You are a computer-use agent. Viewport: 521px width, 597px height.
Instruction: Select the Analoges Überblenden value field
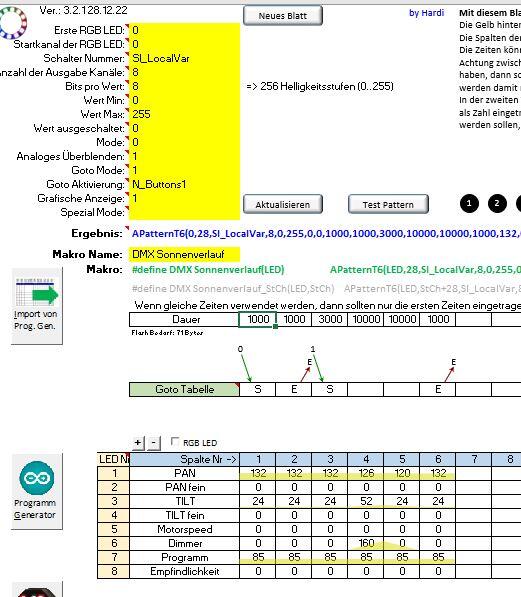pyautogui.click(x=185, y=156)
